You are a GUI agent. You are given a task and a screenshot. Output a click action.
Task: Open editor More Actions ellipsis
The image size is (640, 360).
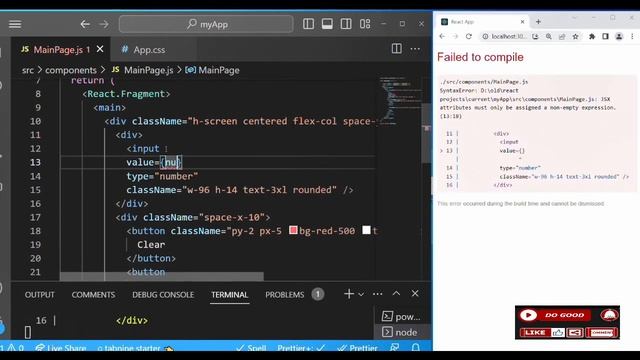pos(415,49)
